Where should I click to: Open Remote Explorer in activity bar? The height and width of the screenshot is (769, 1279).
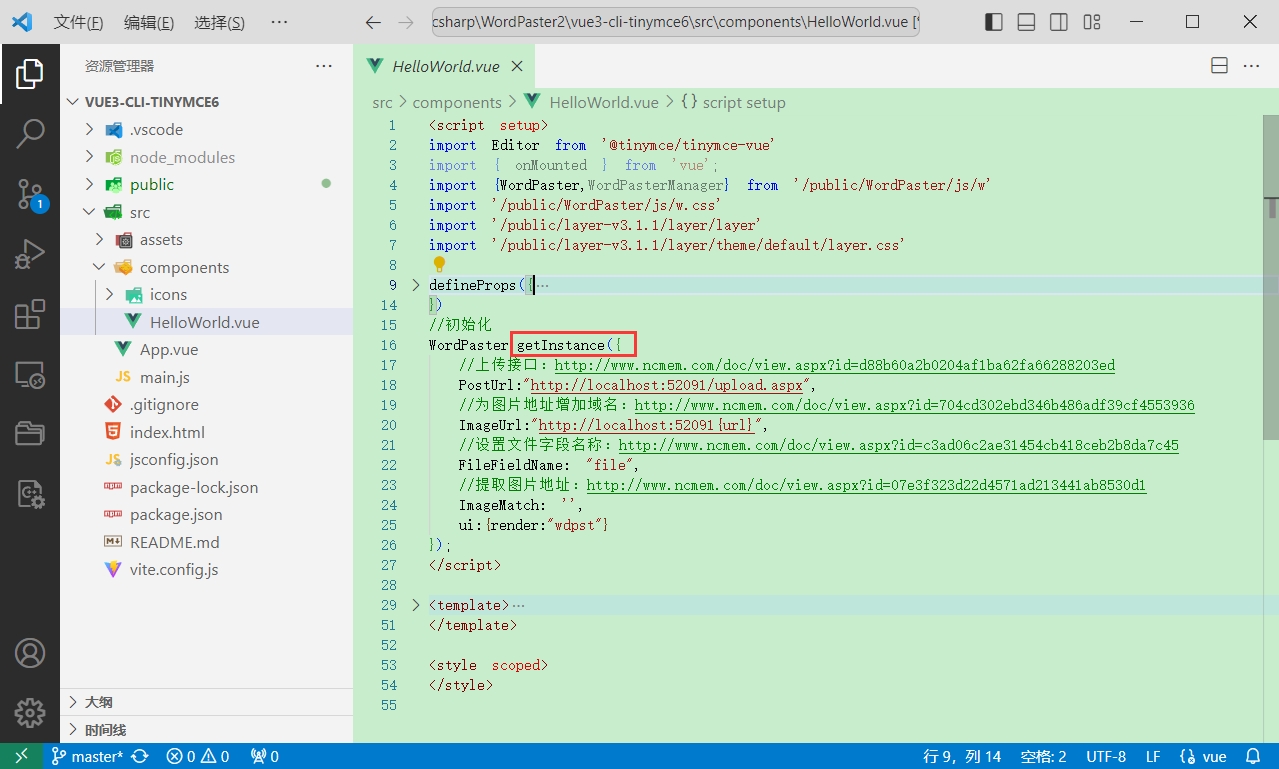pos(30,374)
